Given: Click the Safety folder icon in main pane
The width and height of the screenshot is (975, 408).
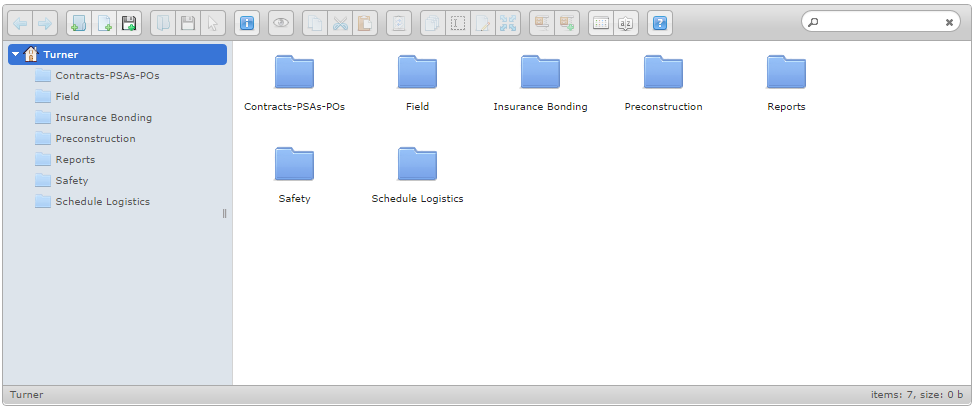Looking at the screenshot, I should click(294, 164).
